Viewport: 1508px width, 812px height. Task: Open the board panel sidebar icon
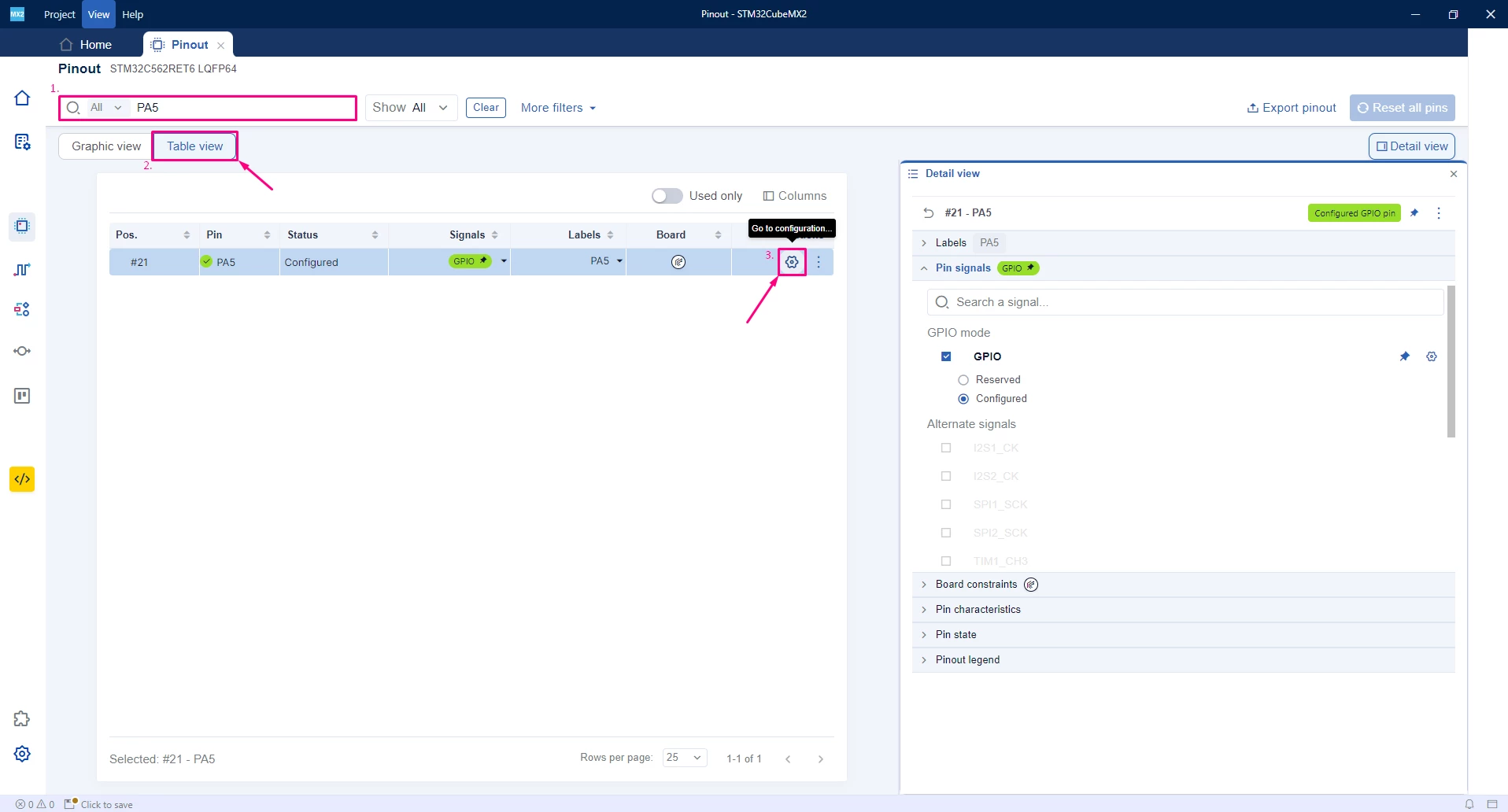(22, 396)
